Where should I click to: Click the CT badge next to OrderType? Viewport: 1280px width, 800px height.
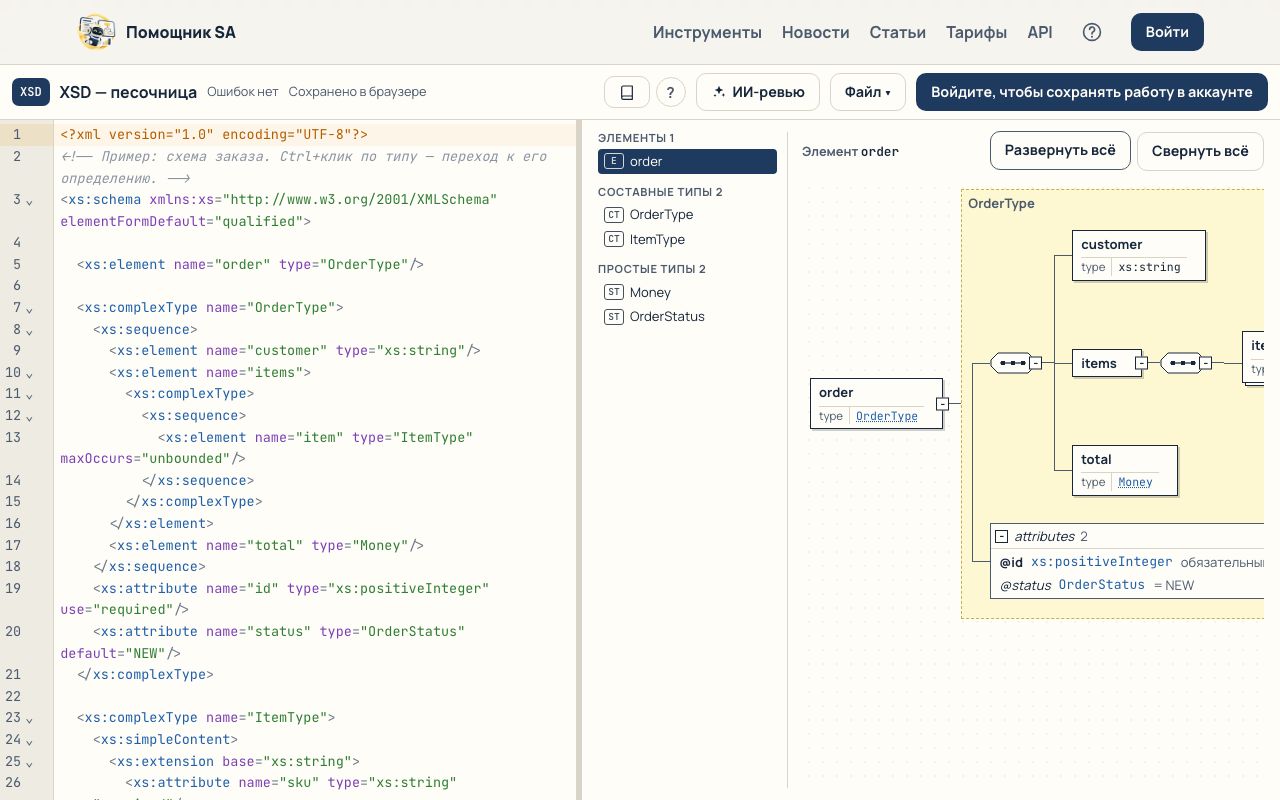pyautogui.click(x=614, y=215)
